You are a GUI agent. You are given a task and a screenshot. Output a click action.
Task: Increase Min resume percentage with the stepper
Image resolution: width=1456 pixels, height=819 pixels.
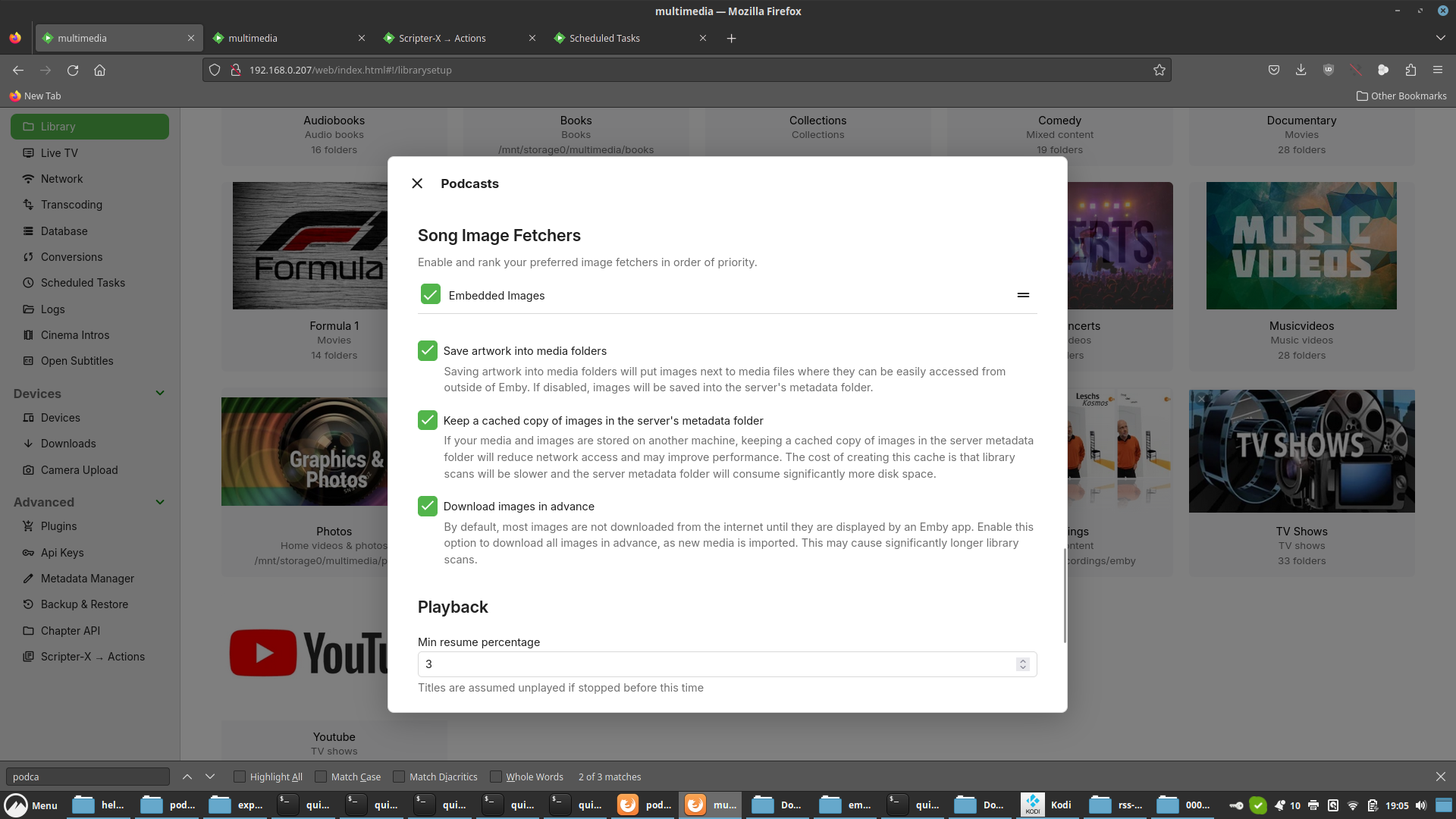coord(1022,661)
